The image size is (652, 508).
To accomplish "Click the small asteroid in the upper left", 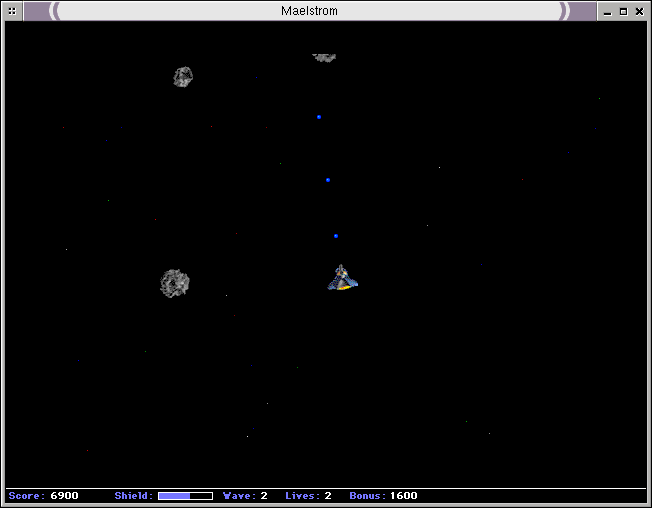I will coord(183,76).
